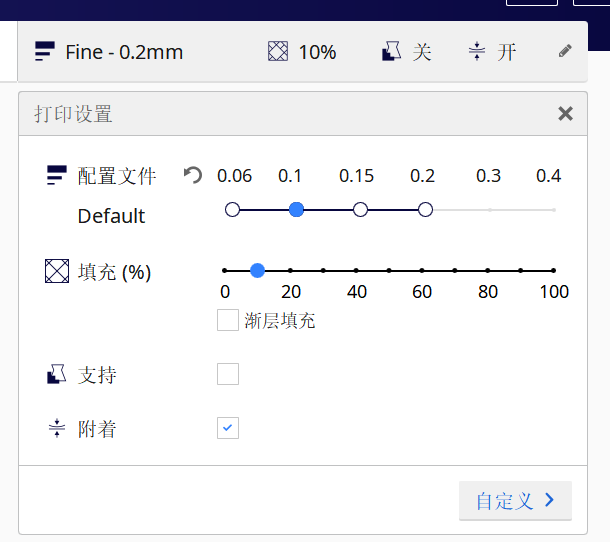Enable the 渐层填充 checkbox
610x542 pixels.
[228, 320]
